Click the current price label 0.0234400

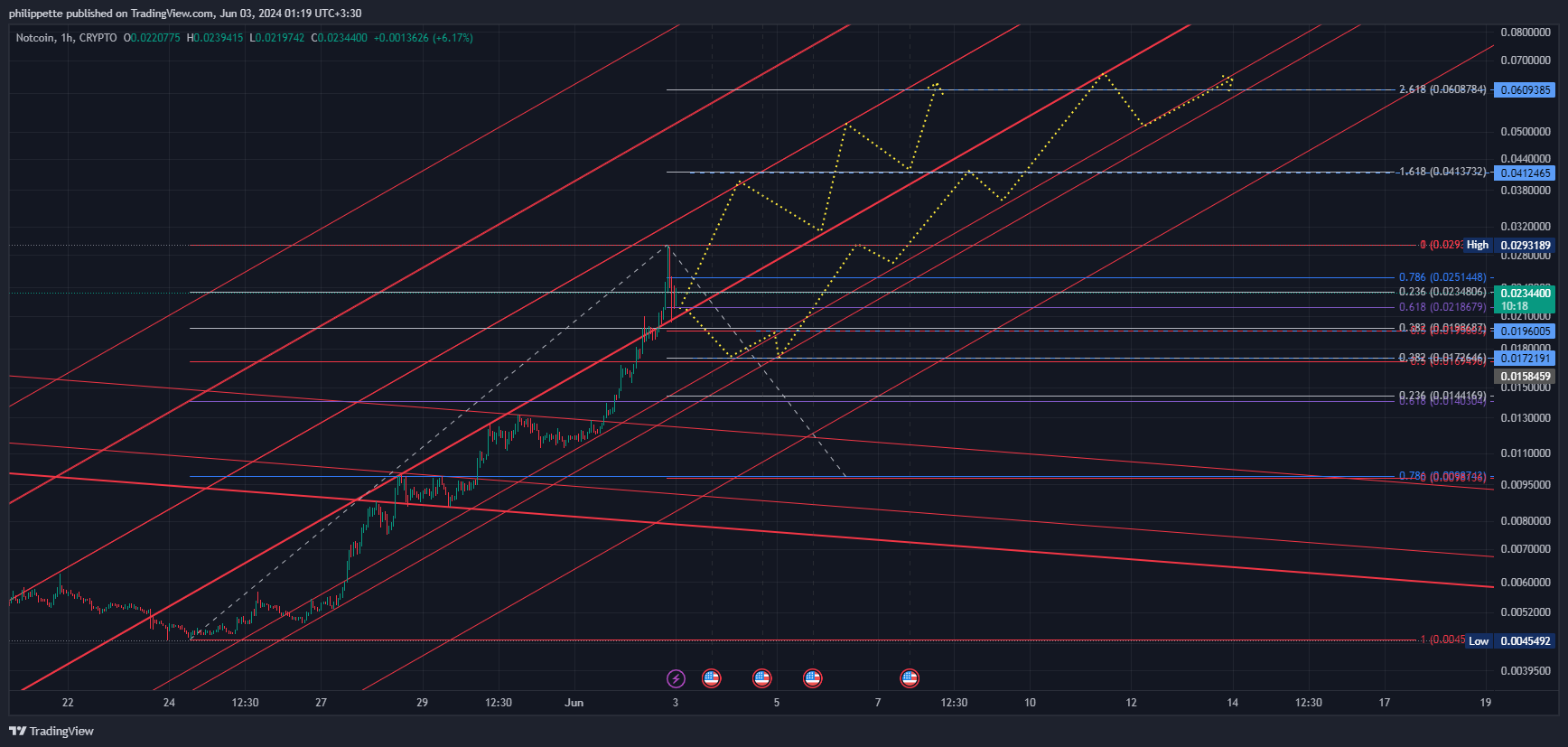(x=1525, y=294)
